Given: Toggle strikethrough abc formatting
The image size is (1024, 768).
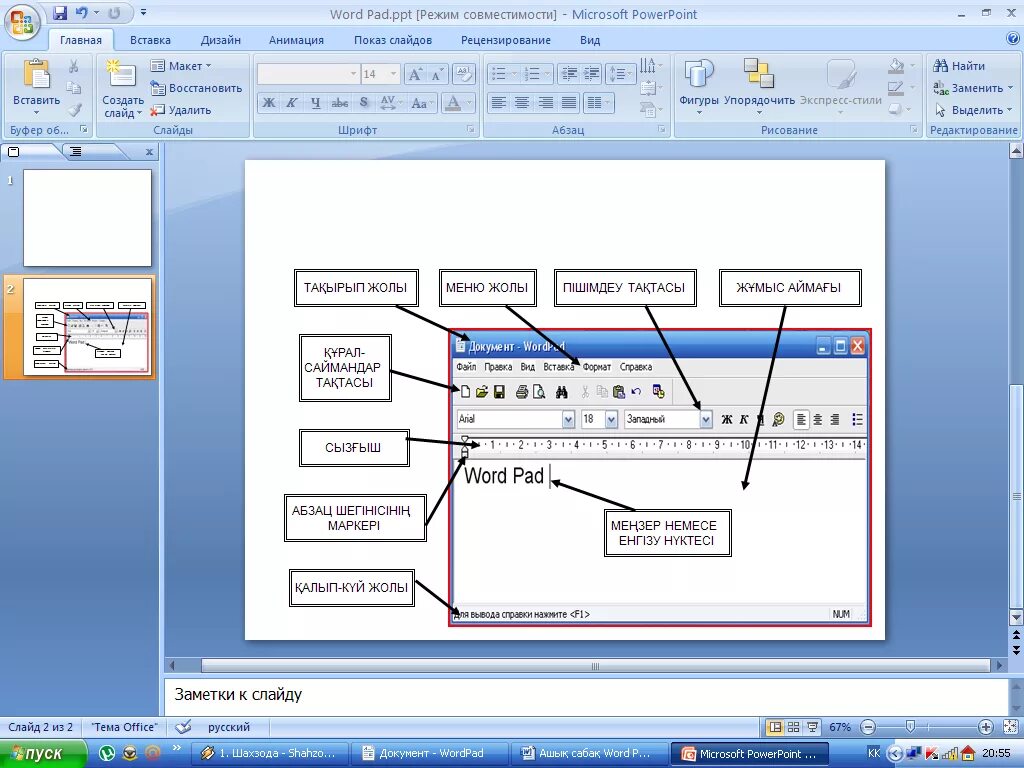Looking at the screenshot, I should [x=340, y=103].
